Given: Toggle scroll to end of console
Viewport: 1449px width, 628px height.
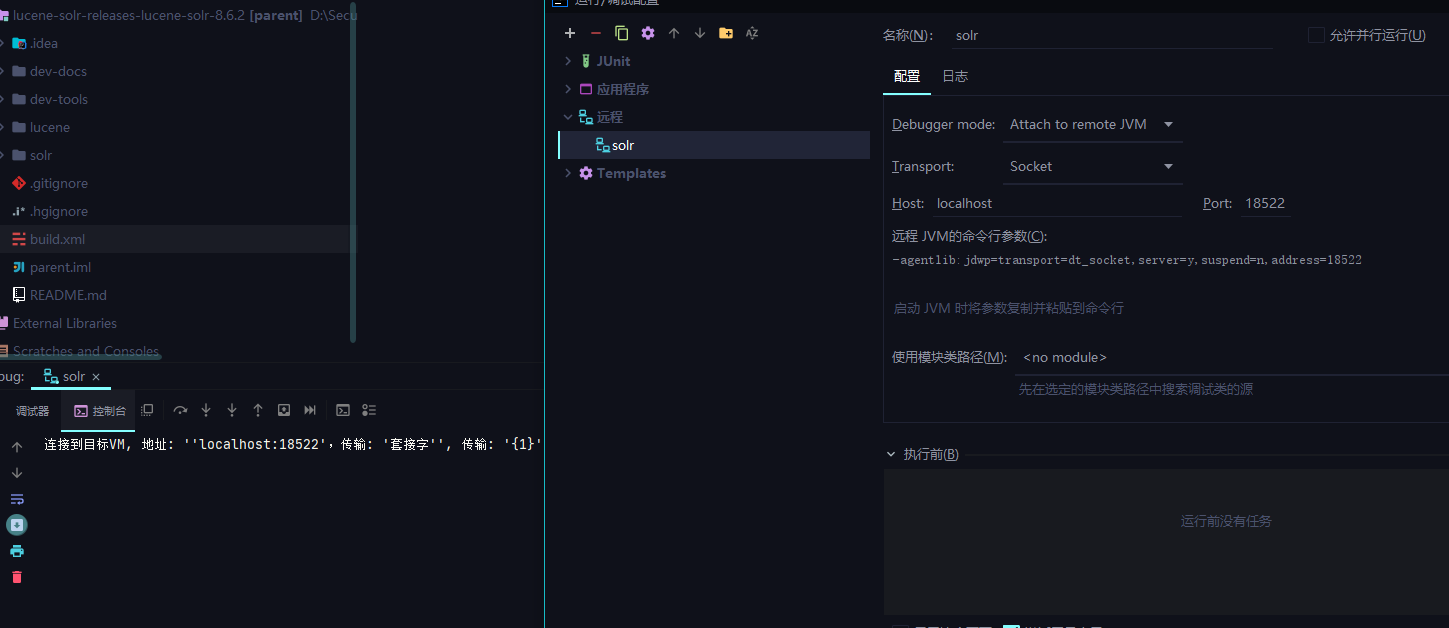Looking at the screenshot, I should (17, 525).
